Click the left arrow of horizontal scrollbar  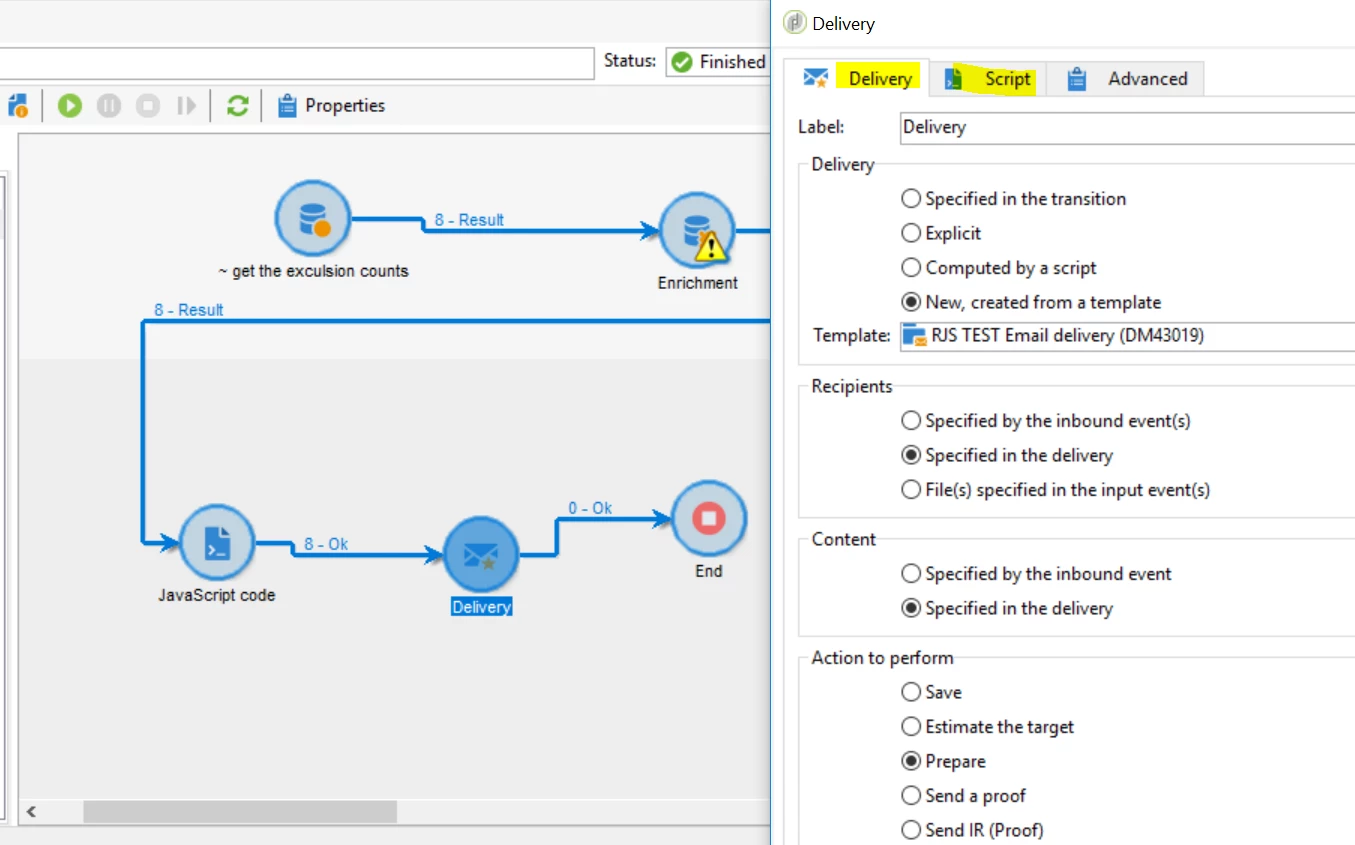31,811
